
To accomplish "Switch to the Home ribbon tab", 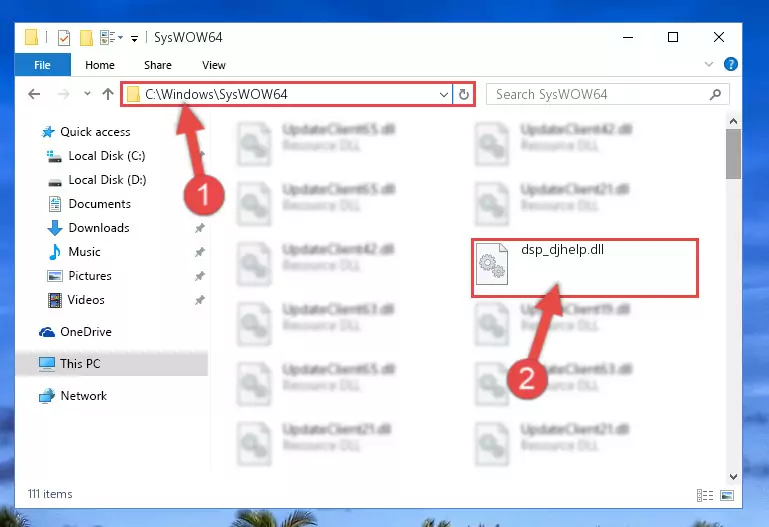I will point(100,65).
